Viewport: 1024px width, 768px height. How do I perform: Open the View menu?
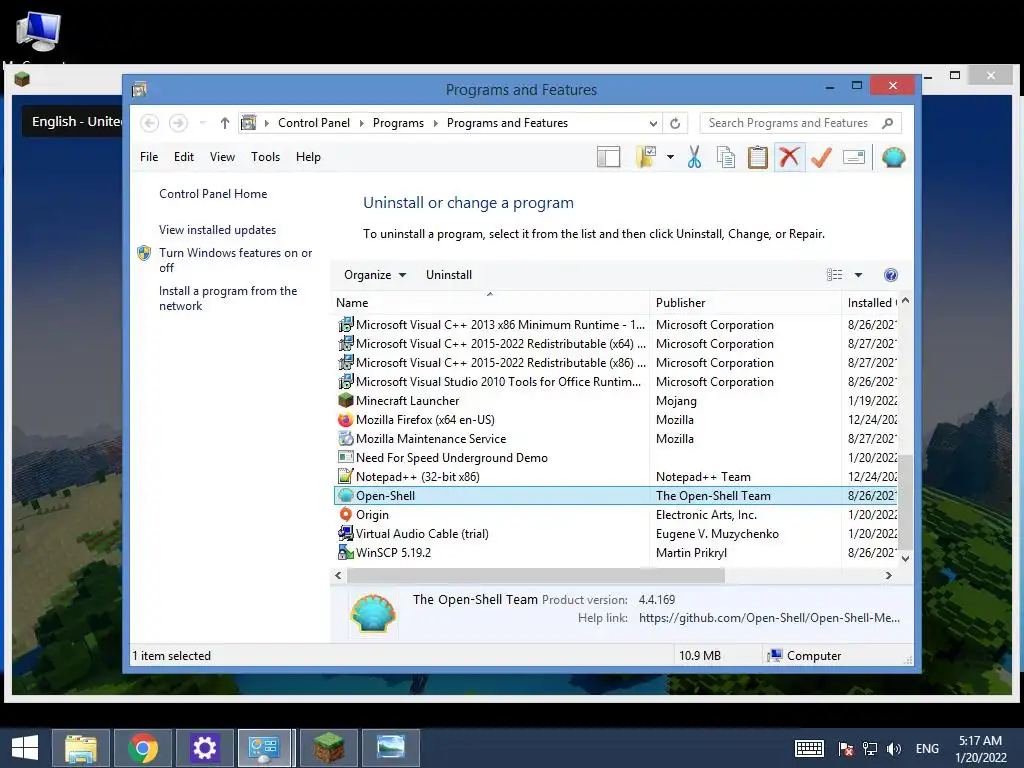(222, 157)
